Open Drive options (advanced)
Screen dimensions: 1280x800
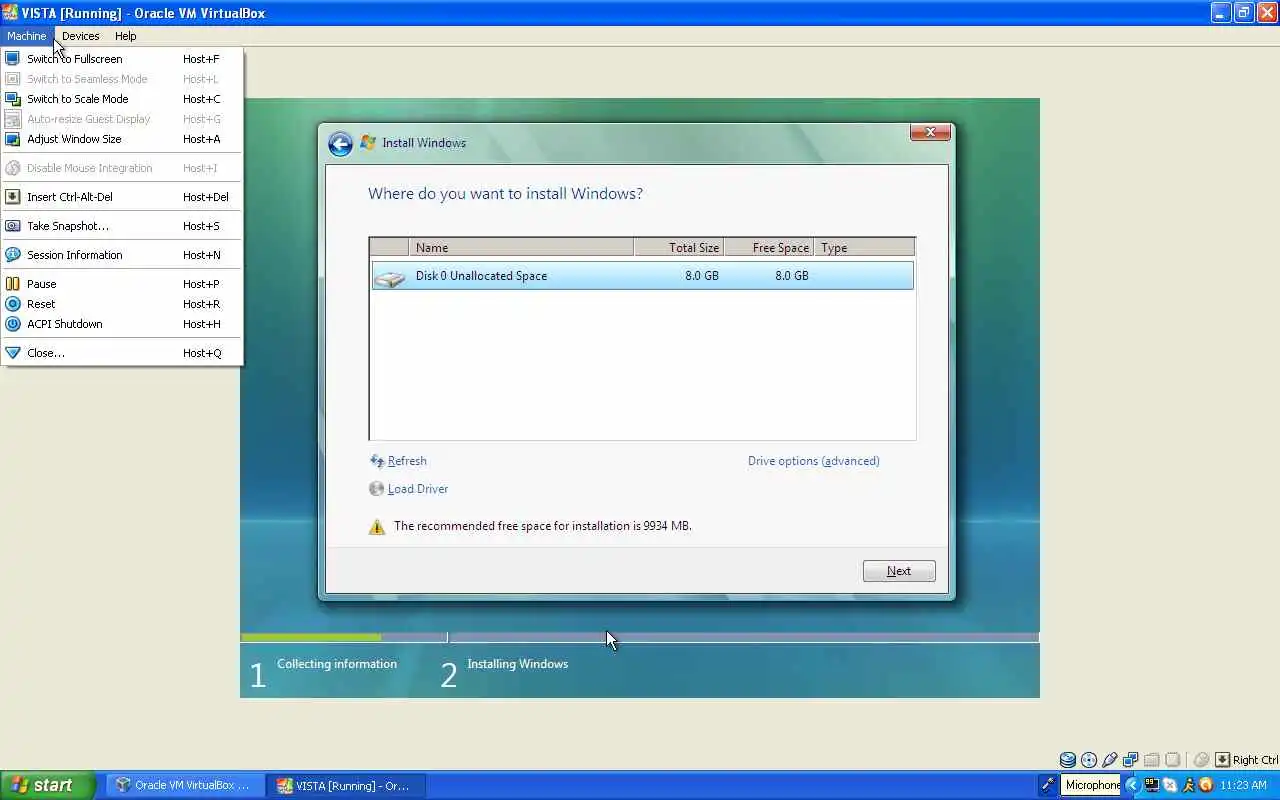(814, 461)
